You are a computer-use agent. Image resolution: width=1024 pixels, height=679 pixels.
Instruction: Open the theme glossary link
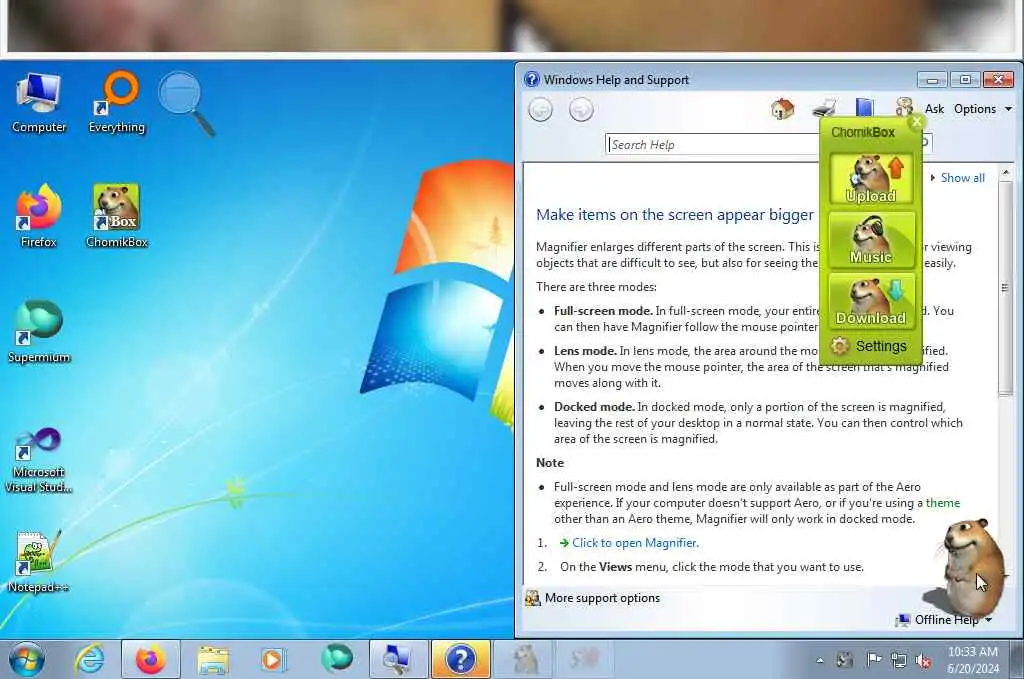[x=942, y=503]
